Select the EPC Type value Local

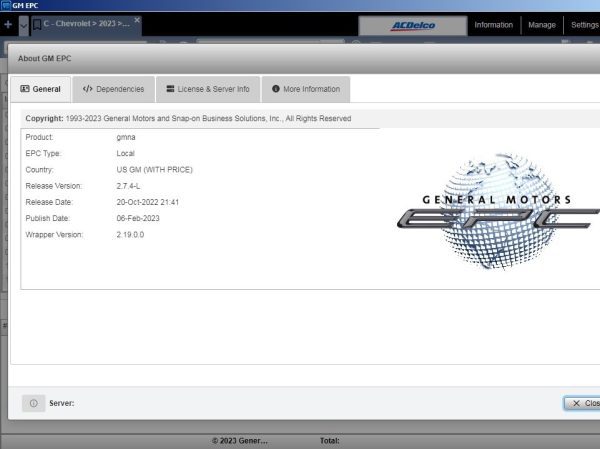click(126, 153)
